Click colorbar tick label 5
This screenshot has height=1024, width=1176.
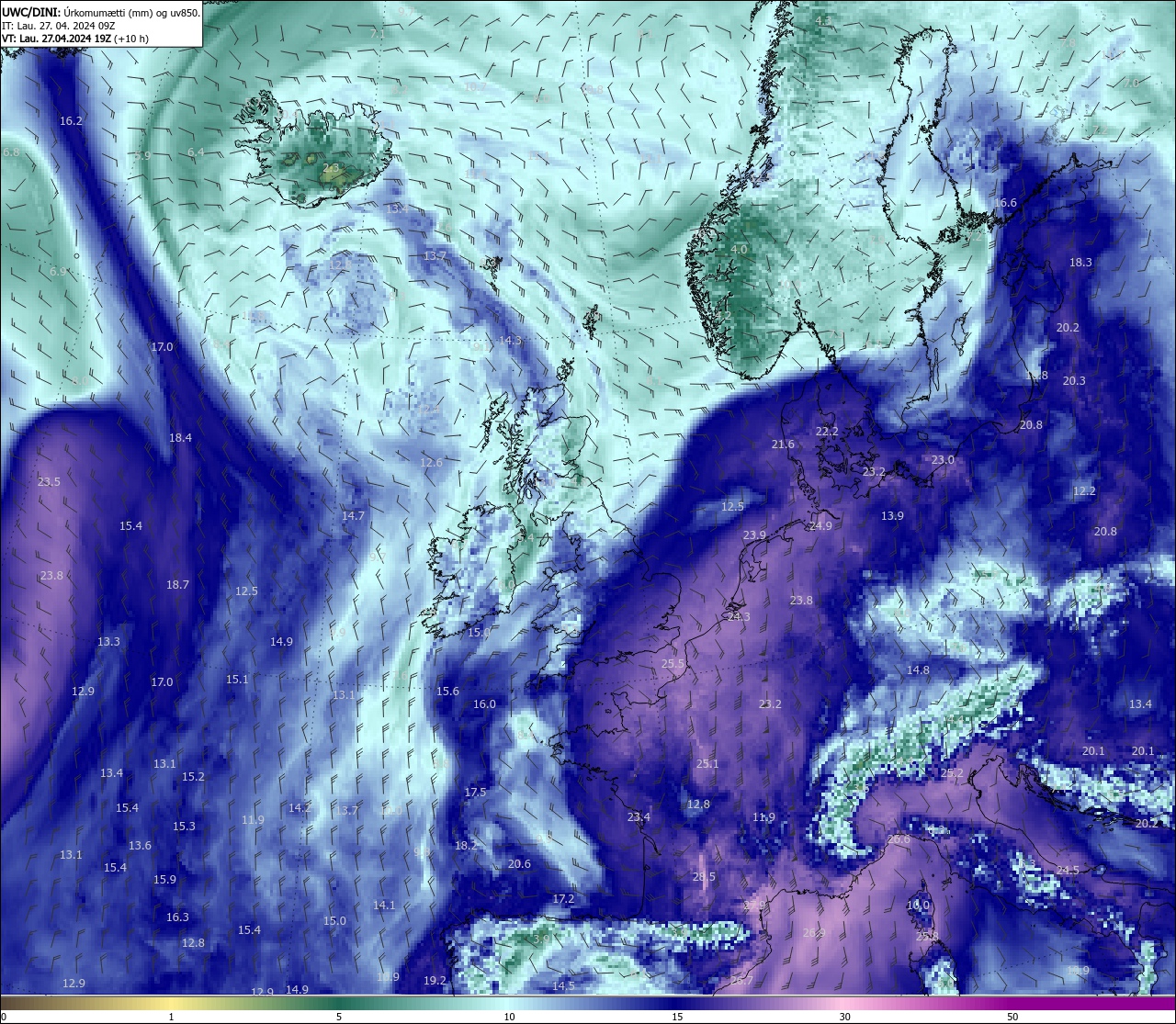point(339,1017)
